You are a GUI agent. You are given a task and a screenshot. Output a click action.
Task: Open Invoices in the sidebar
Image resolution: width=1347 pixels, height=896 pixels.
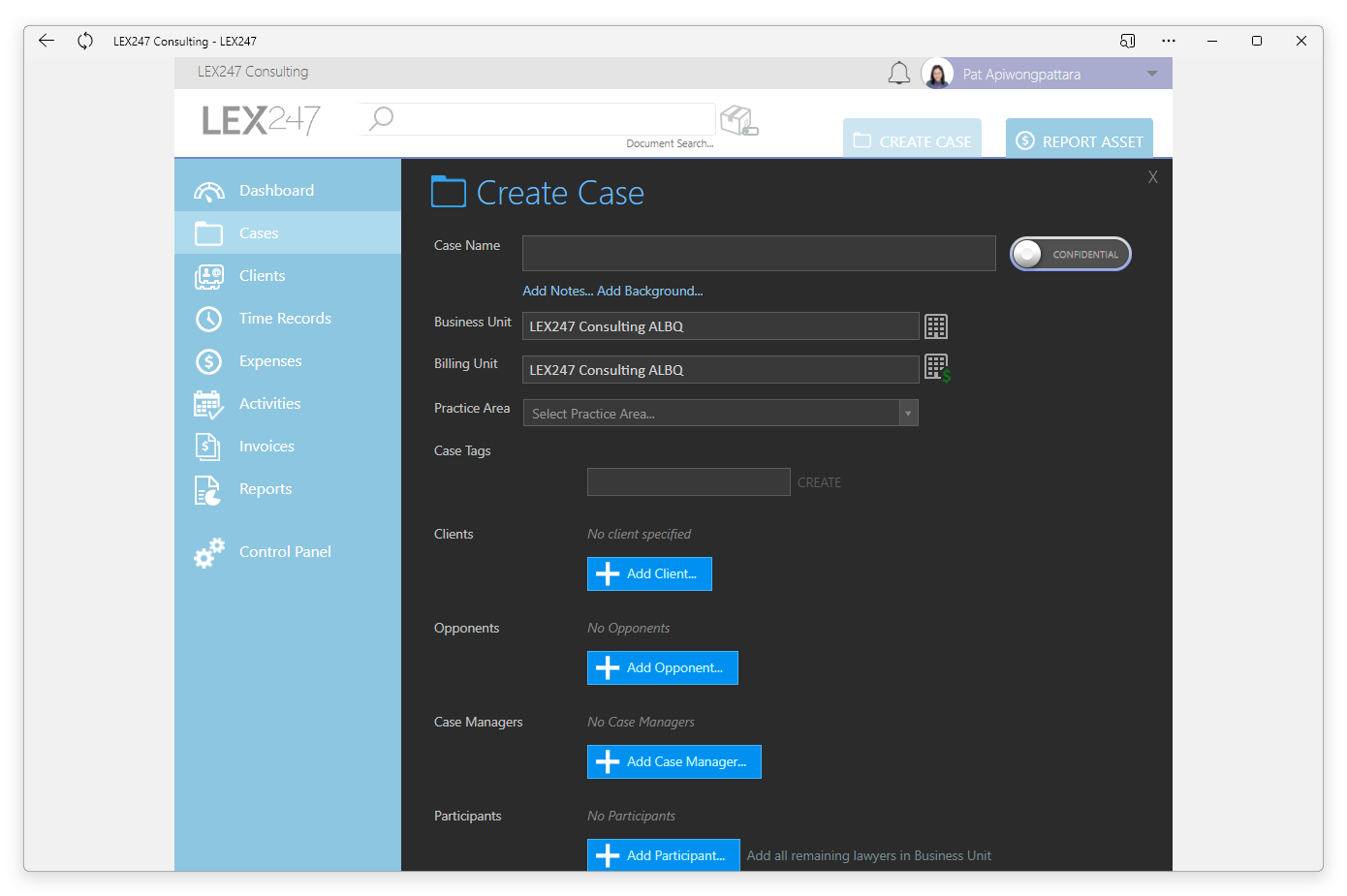(x=288, y=447)
